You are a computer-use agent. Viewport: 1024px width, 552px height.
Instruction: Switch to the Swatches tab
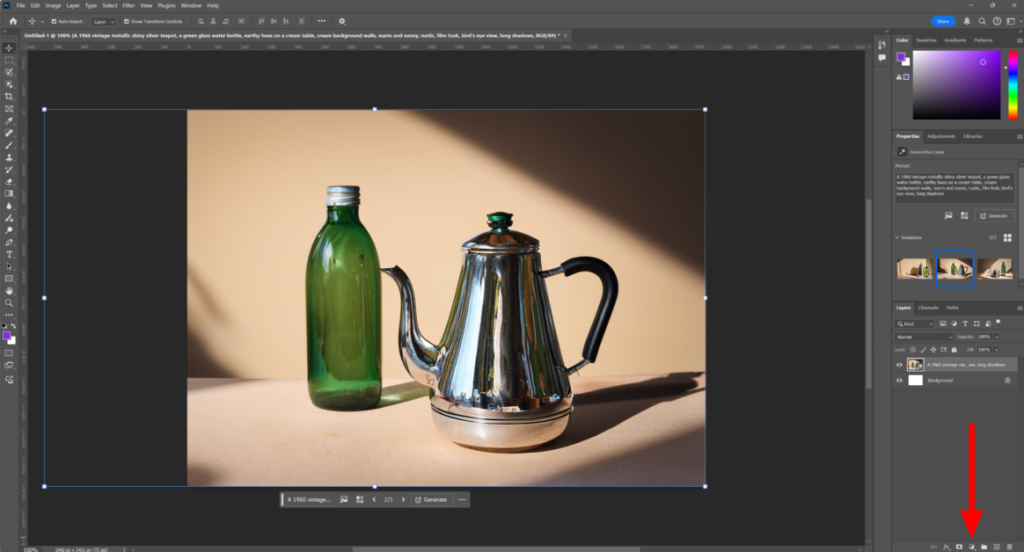(926, 41)
